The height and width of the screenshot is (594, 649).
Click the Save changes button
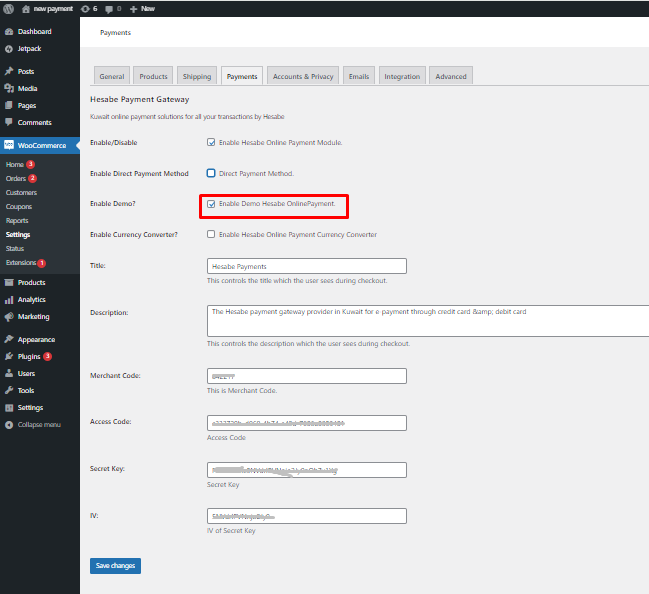pyautogui.click(x=115, y=566)
